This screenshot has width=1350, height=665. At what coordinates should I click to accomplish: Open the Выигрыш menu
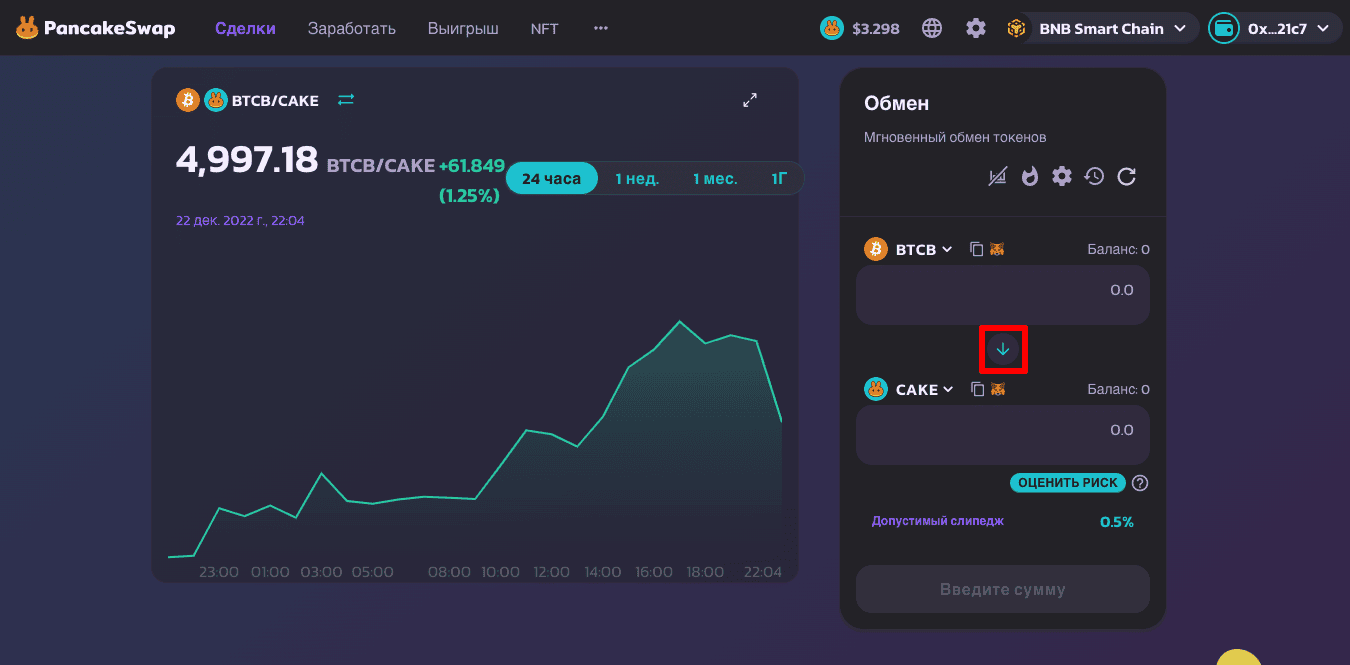[463, 28]
